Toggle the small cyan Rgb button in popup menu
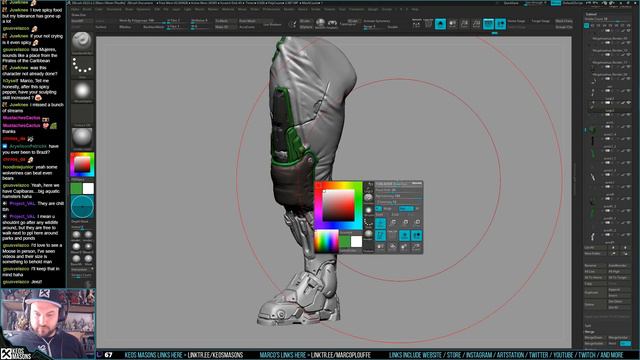Screen dimensions: 640x360 click(378, 209)
